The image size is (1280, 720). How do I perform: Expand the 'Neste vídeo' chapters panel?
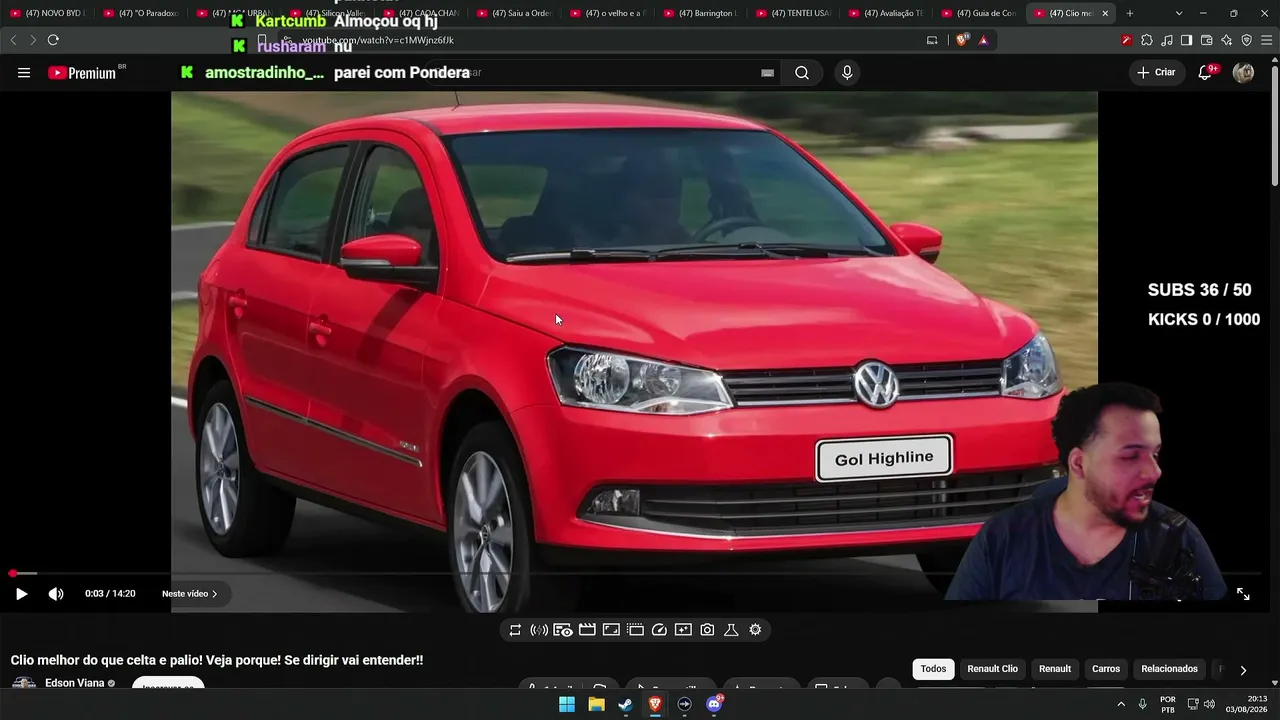tap(190, 594)
